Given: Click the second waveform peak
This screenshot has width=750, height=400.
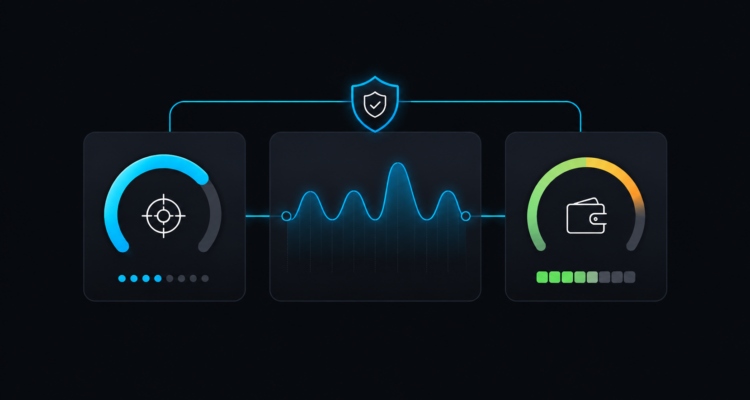Looking at the screenshot, I should [353, 192].
